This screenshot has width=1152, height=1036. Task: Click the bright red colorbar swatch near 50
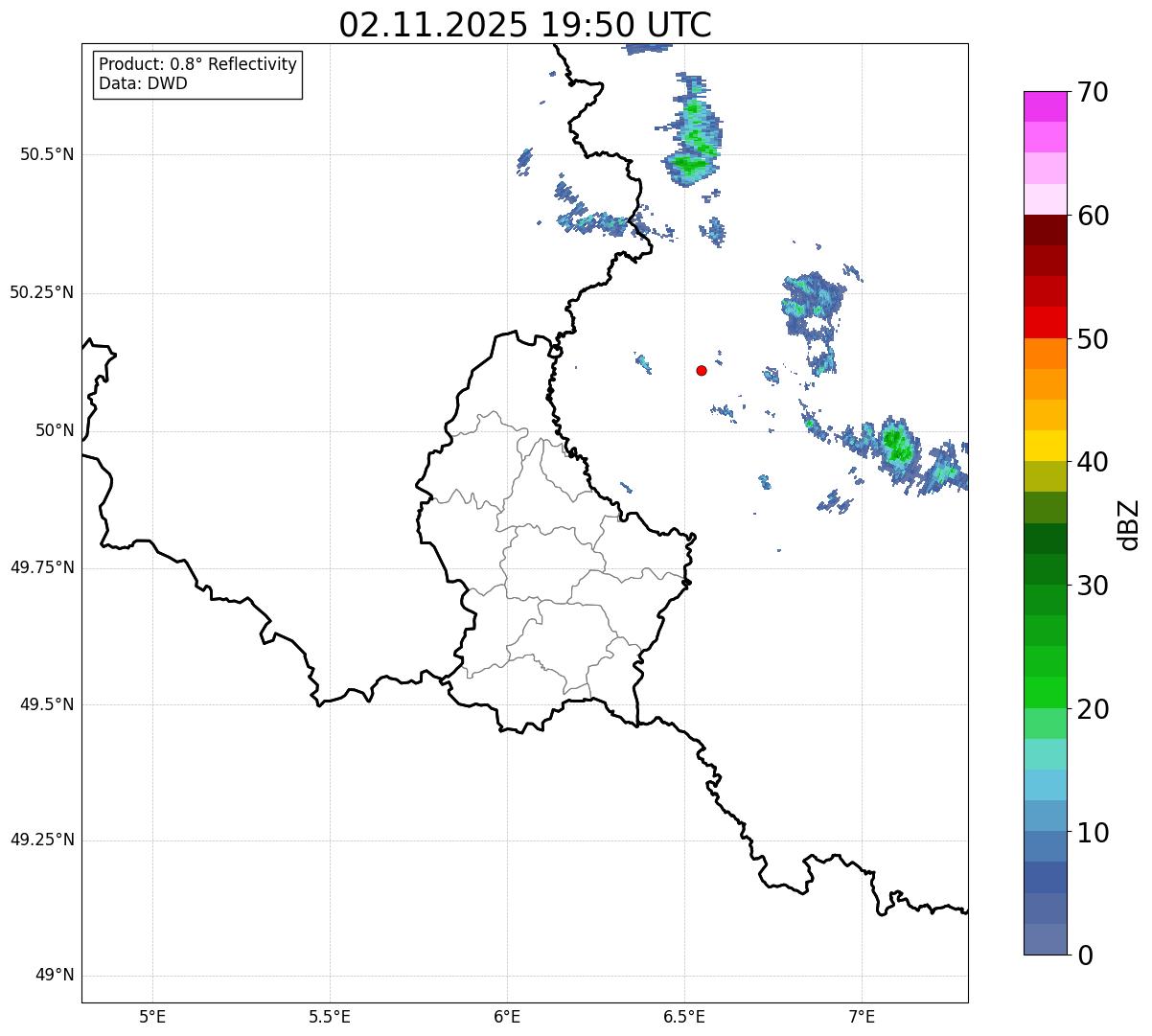pyautogui.click(x=1046, y=322)
